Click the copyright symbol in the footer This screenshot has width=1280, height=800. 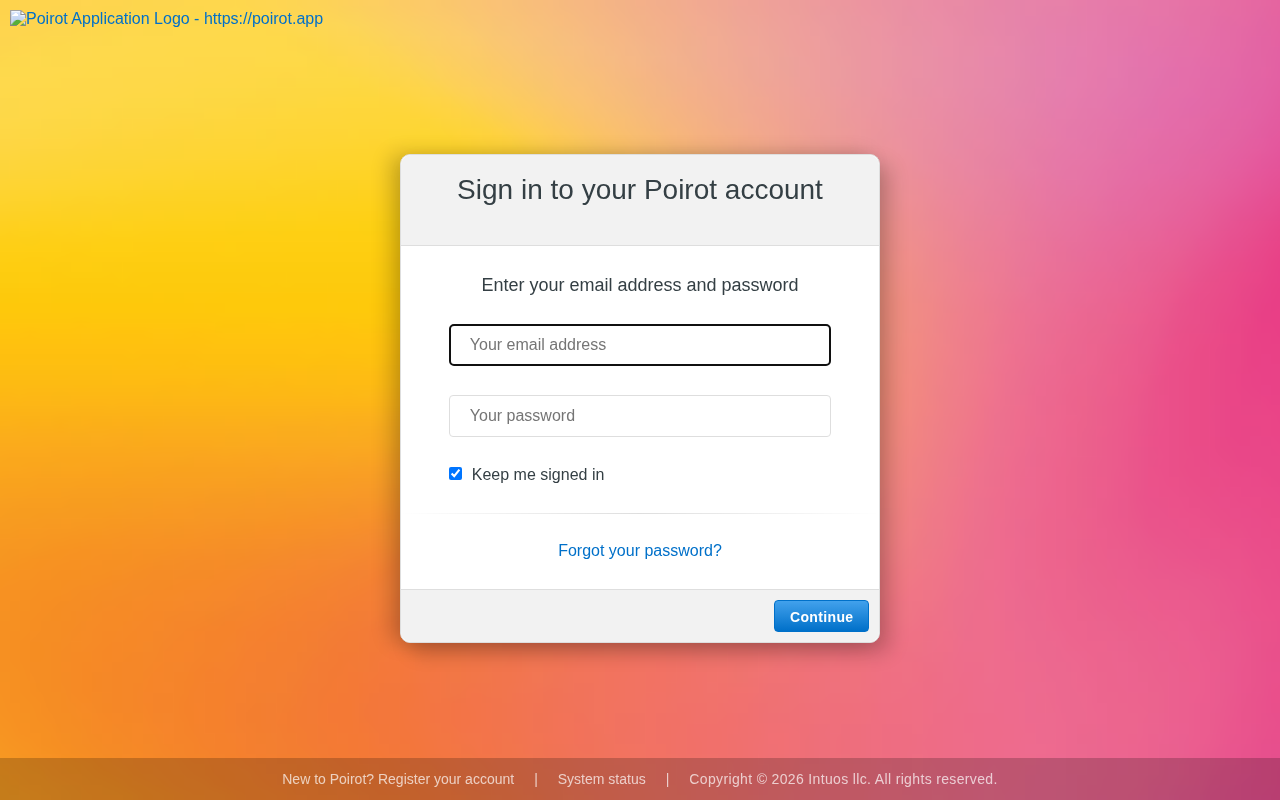click(762, 779)
